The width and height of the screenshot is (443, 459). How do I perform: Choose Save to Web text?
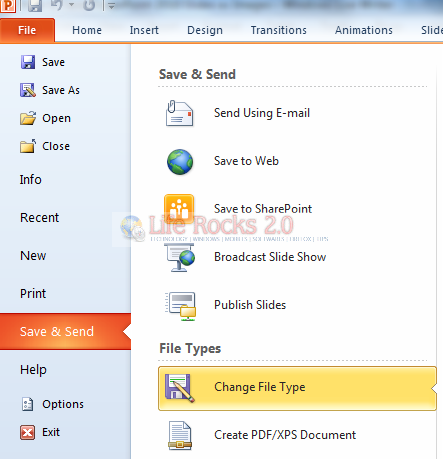point(246,161)
